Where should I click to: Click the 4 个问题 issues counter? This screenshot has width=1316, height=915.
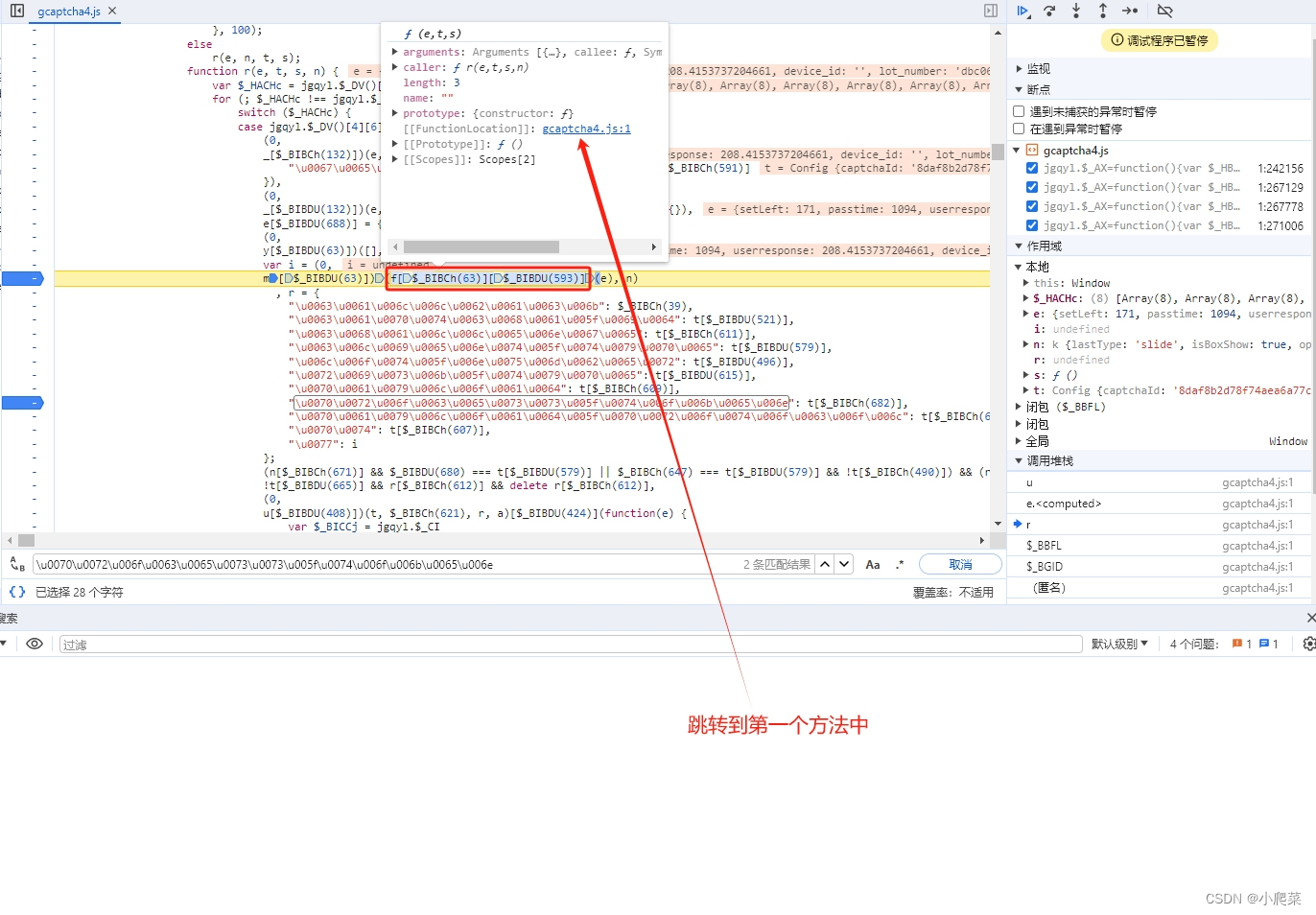pos(1194,644)
